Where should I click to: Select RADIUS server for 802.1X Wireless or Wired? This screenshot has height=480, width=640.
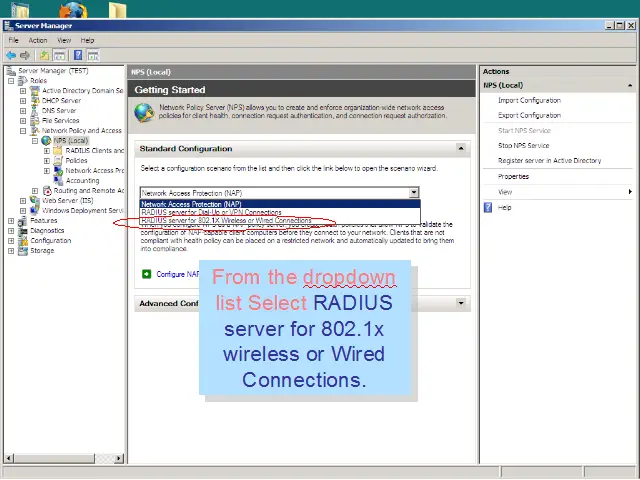coord(280,220)
